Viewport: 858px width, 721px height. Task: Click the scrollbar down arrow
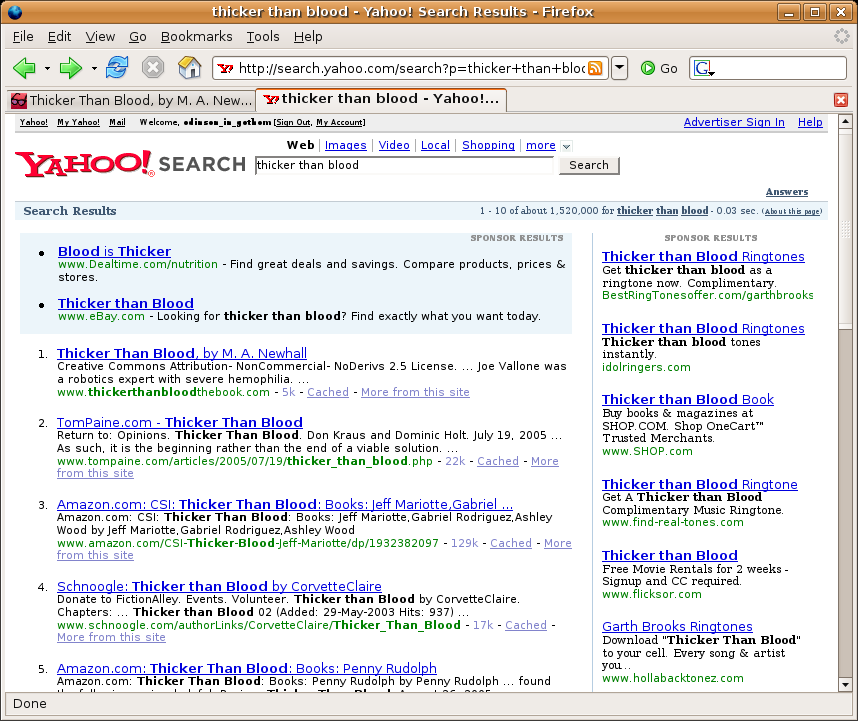pyautogui.click(x=845, y=684)
